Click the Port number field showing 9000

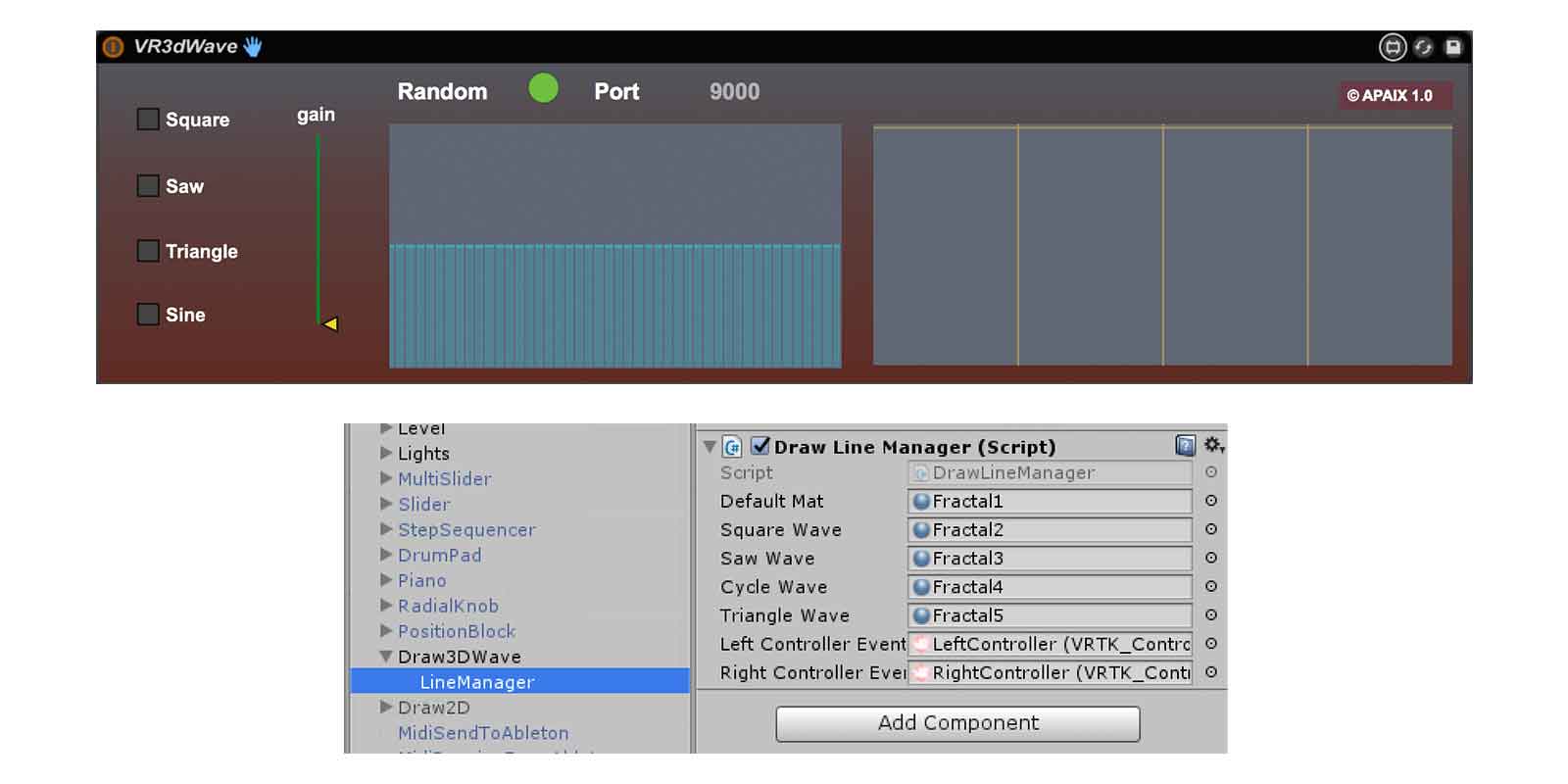point(734,91)
